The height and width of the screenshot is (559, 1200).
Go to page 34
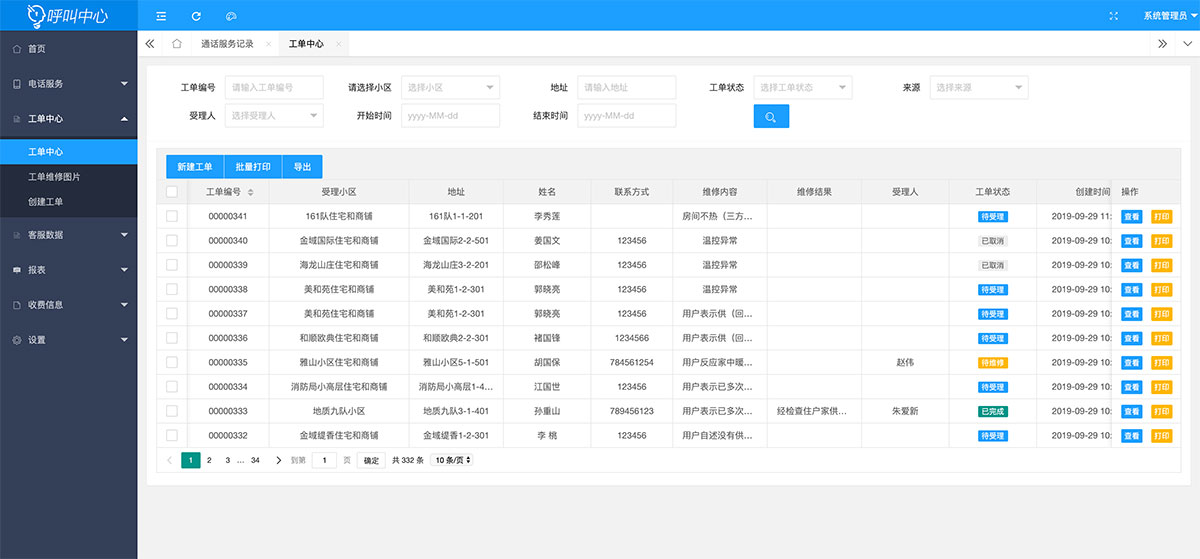[255, 460]
